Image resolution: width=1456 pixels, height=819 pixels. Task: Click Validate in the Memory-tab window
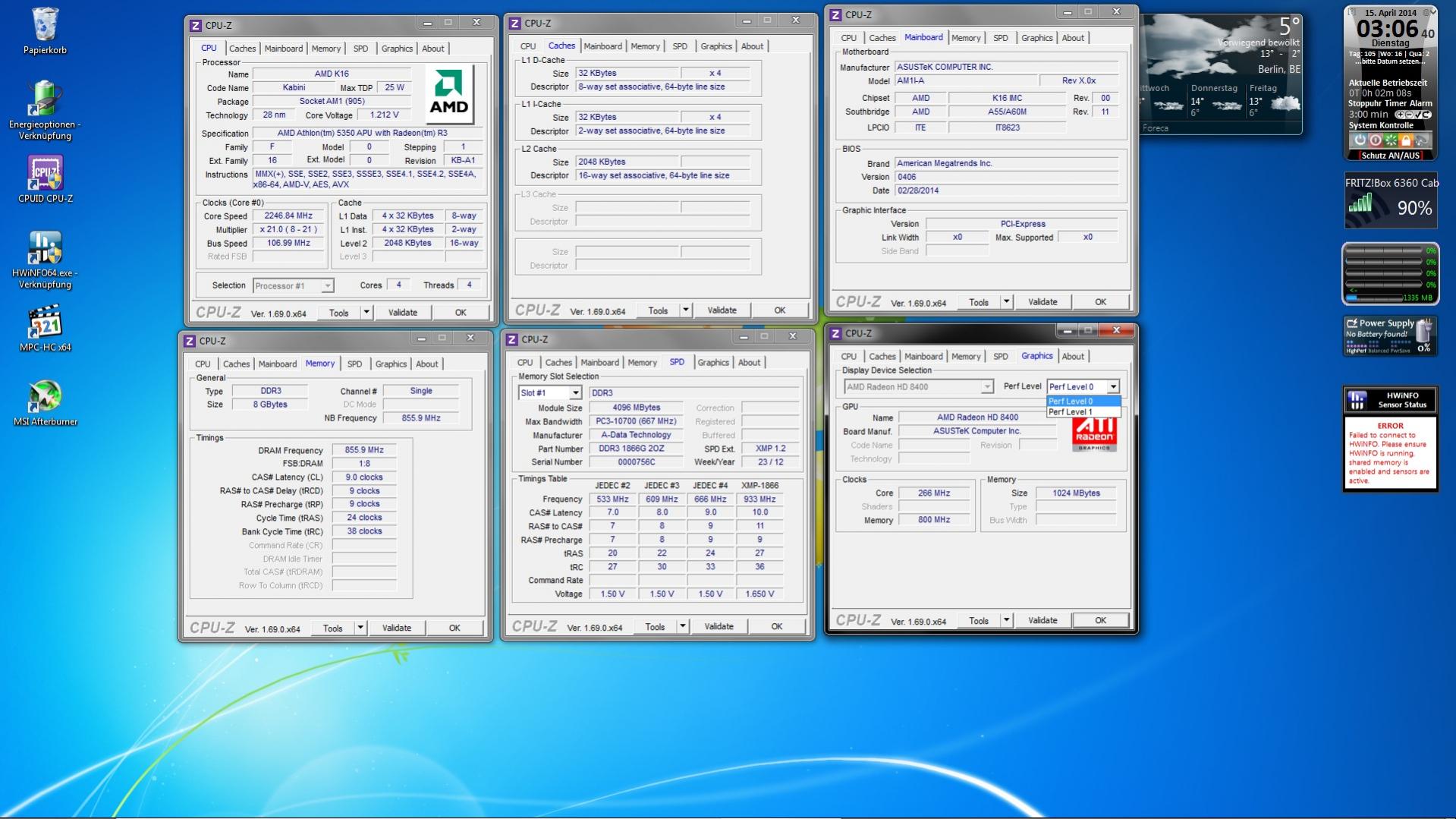pyautogui.click(x=397, y=628)
